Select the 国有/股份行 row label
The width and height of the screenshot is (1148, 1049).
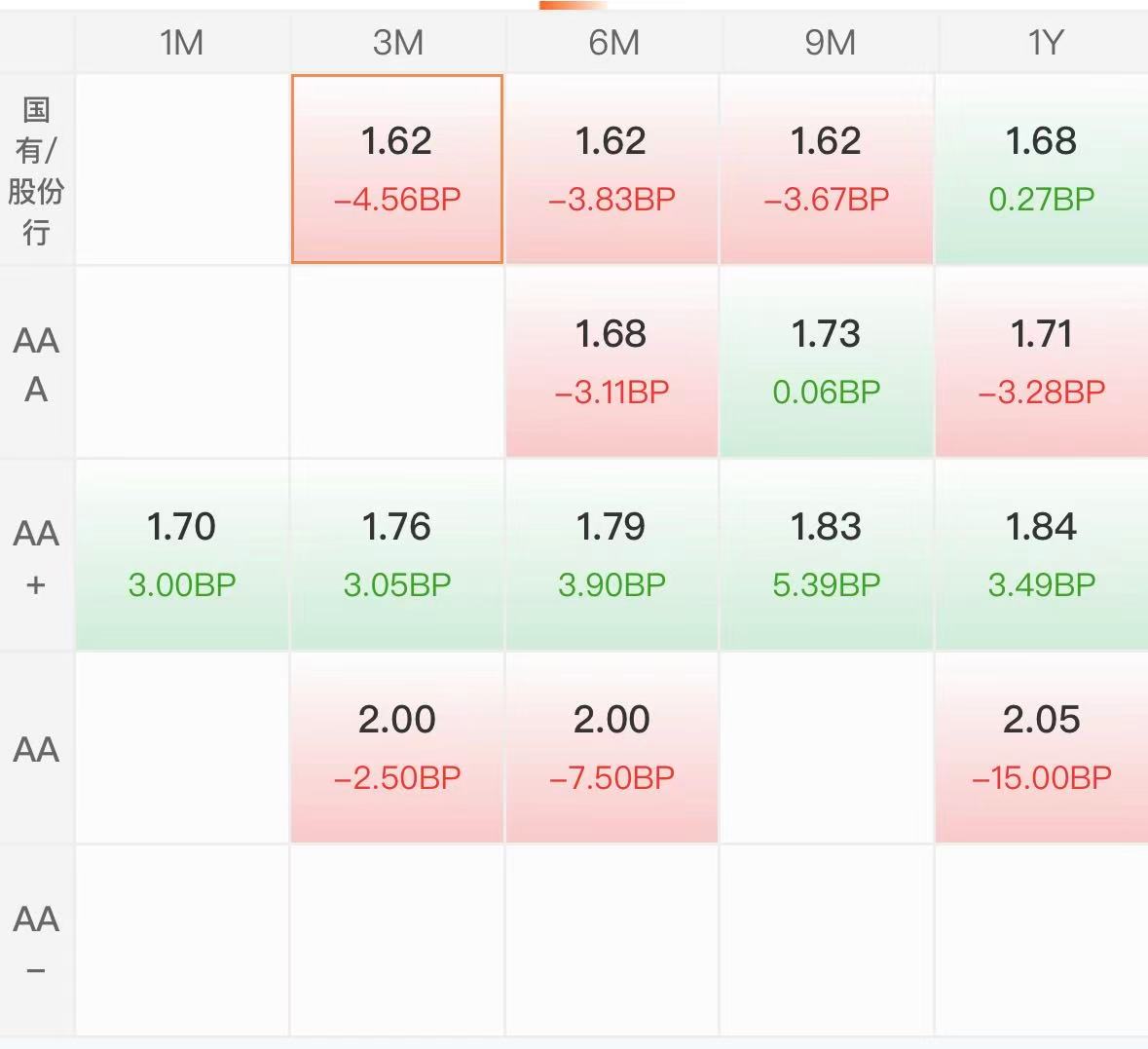coord(37,169)
